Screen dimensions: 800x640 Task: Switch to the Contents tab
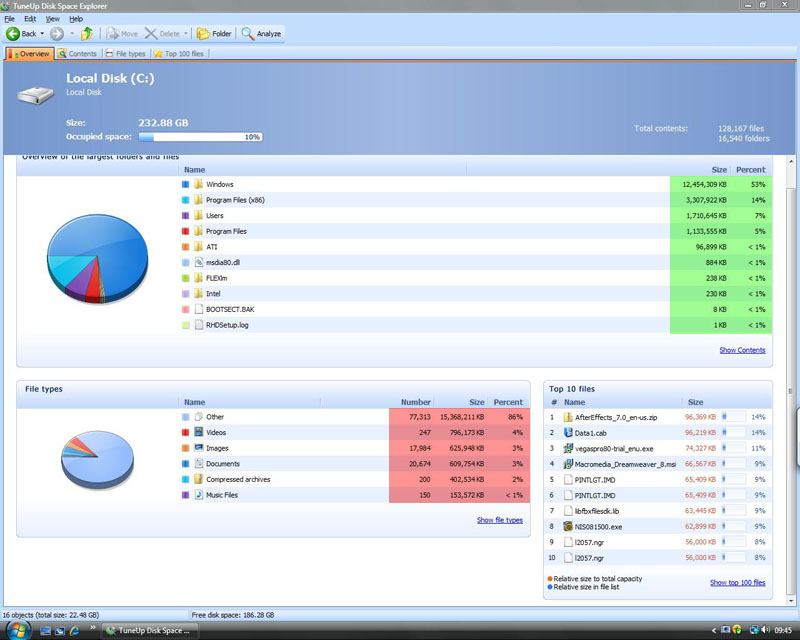click(77, 54)
